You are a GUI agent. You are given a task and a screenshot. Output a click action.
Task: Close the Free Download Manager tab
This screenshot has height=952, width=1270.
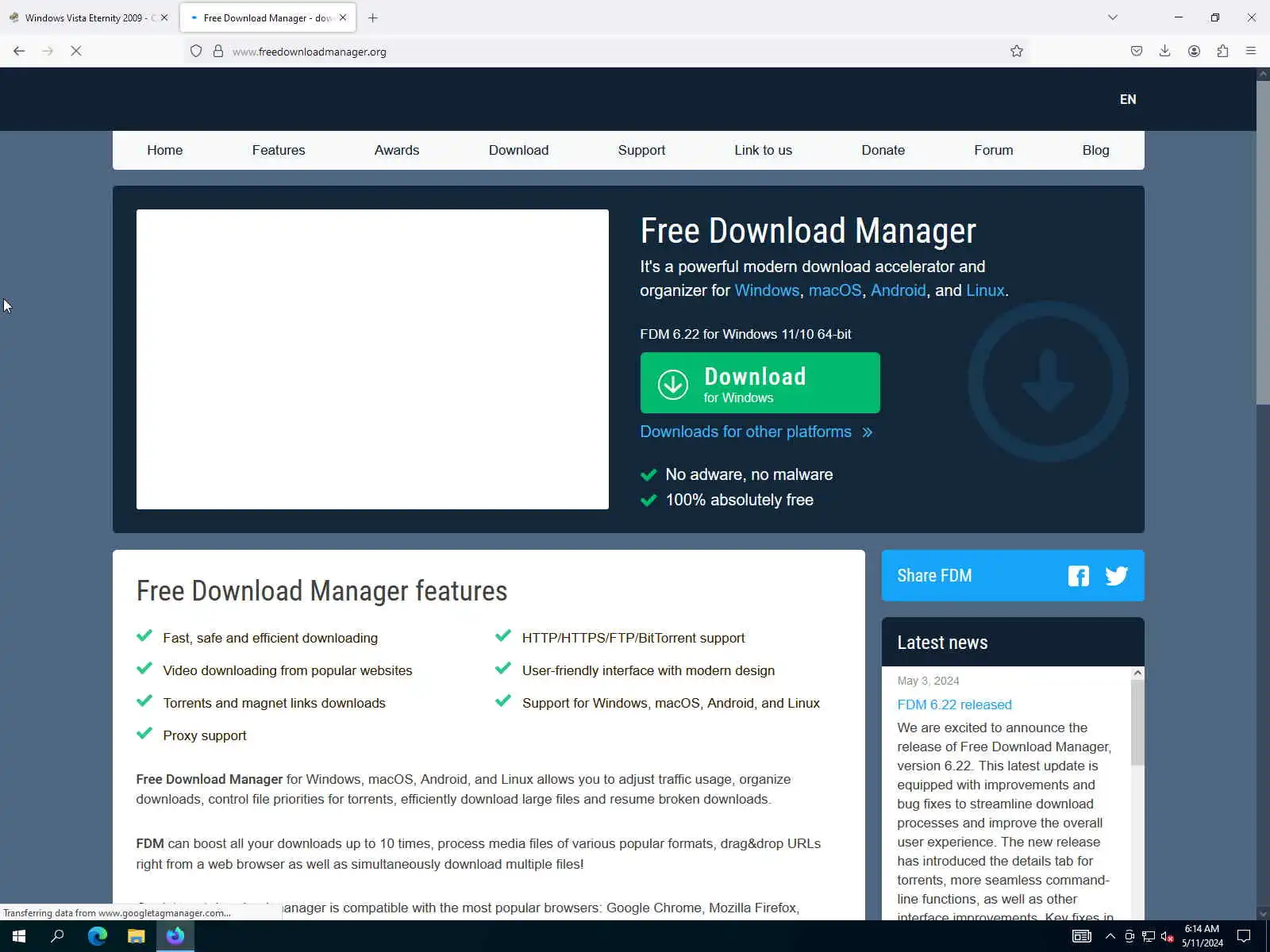point(343,17)
